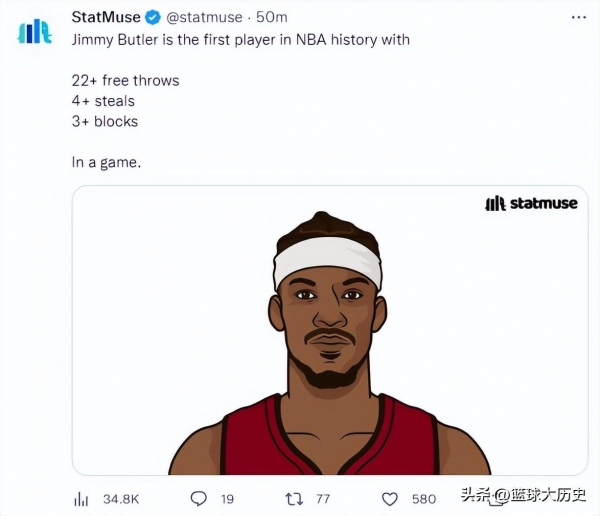Viewport: 600px width, 516px height.
Task: Open the @statmuse handle link
Action: 204,17
